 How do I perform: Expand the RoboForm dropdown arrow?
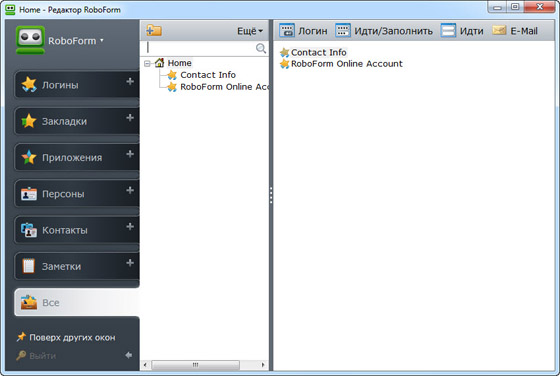(x=102, y=40)
